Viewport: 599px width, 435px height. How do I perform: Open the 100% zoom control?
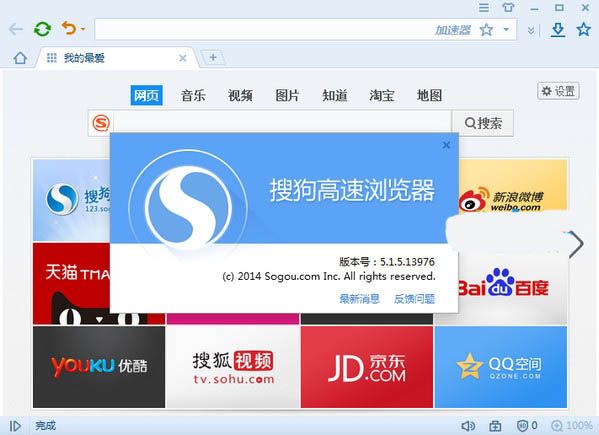click(x=572, y=426)
